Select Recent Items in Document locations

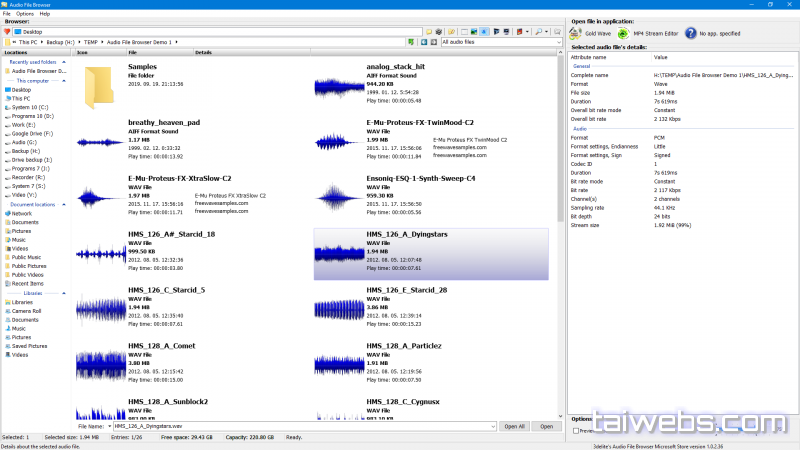[x=27, y=284]
